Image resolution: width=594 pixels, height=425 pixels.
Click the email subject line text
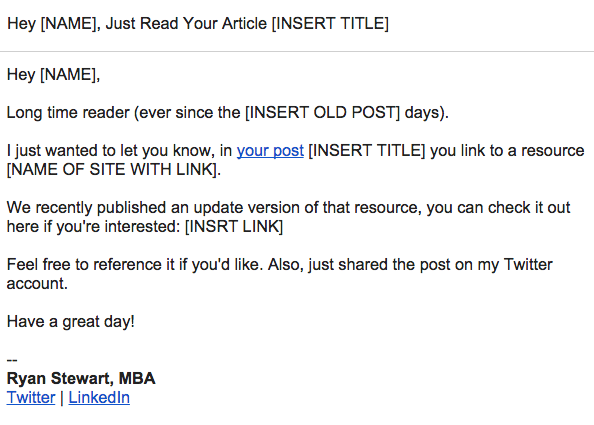click(x=198, y=24)
